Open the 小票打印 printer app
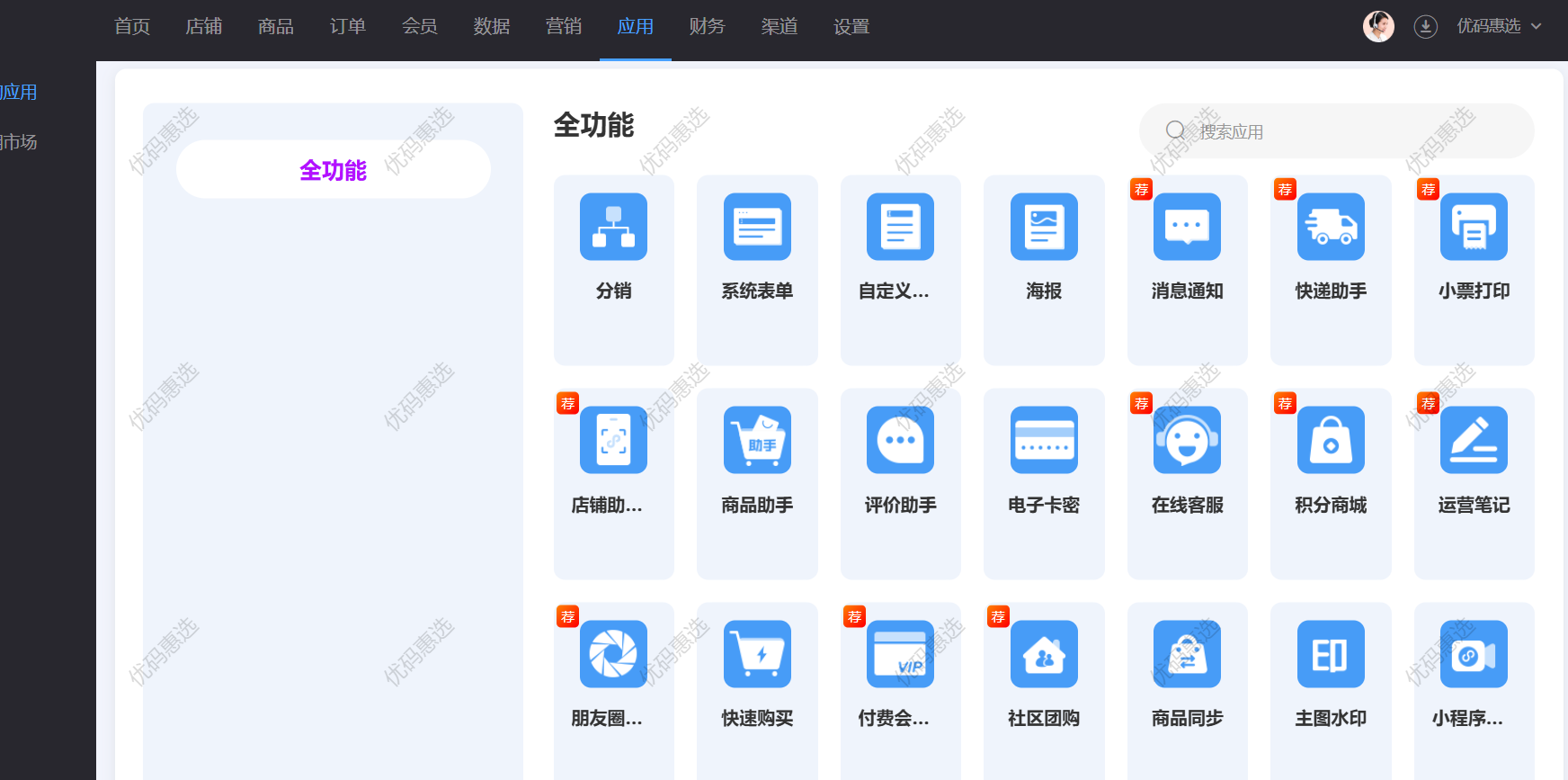The width and height of the screenshot is (1568, 780). [x=1474, y=227]
